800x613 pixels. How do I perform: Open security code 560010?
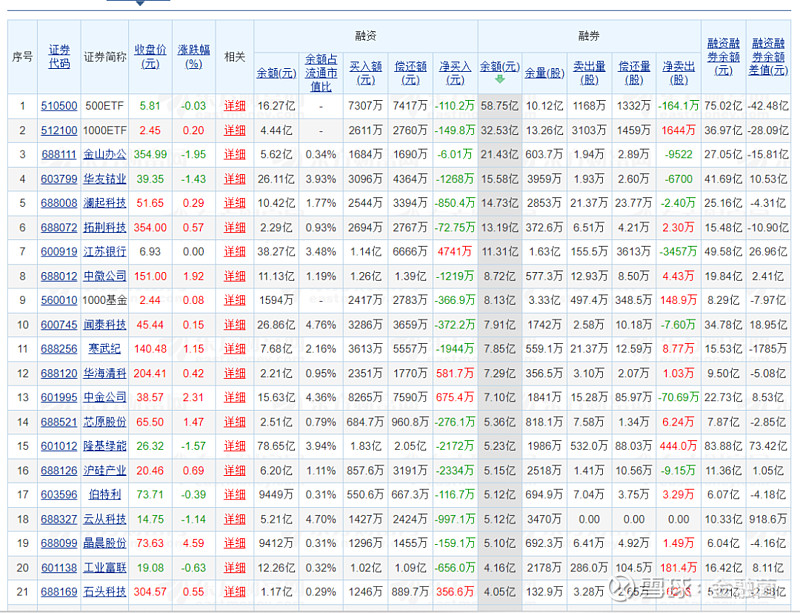tap(59, 300)
